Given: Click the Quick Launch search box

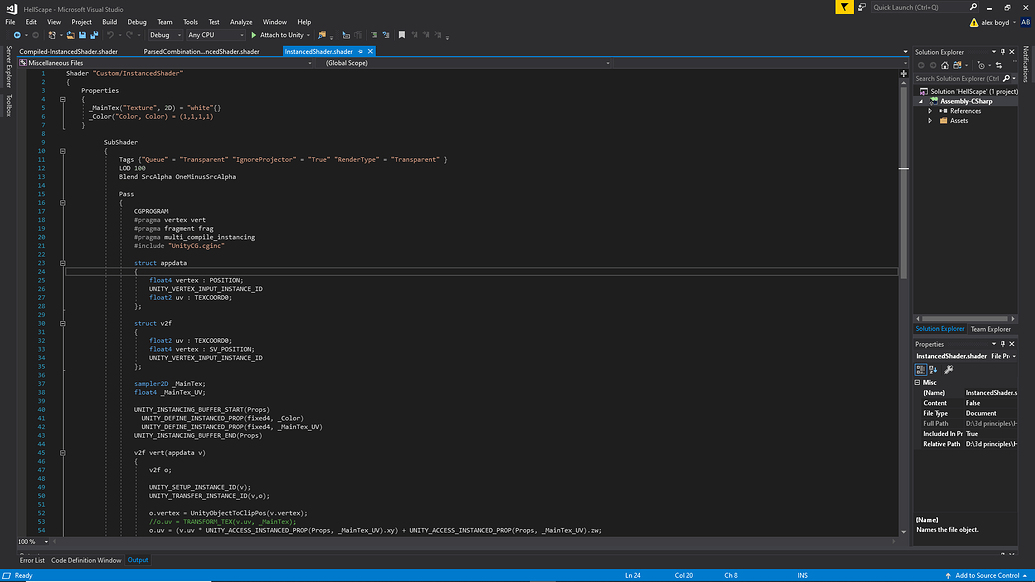Looking at the screenshot, I should coord(910,7).
